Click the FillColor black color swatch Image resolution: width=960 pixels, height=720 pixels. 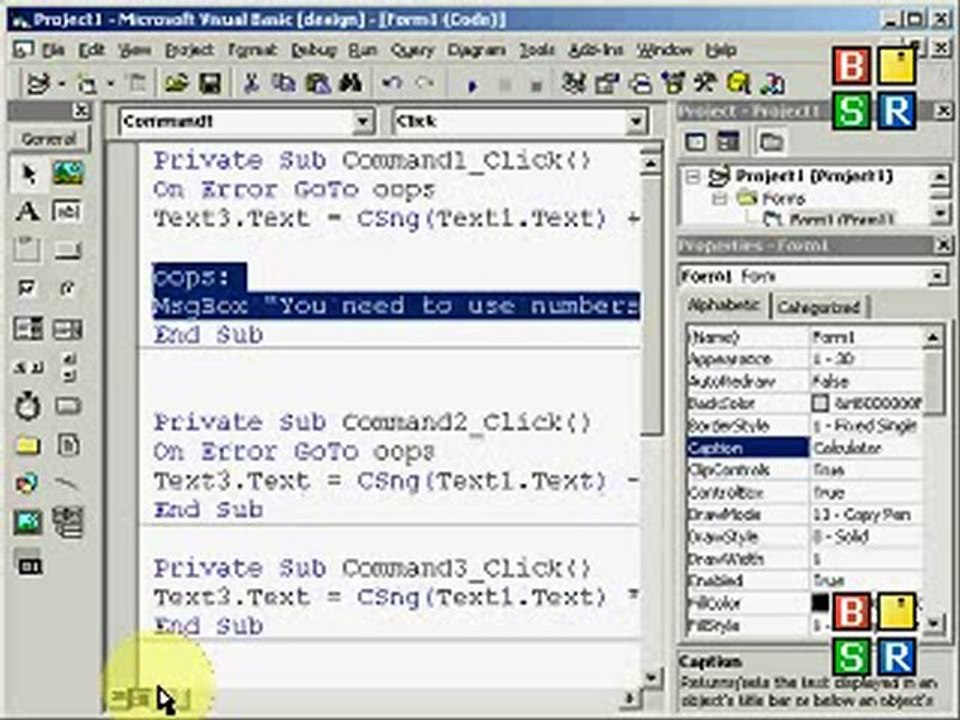(820, 603)
